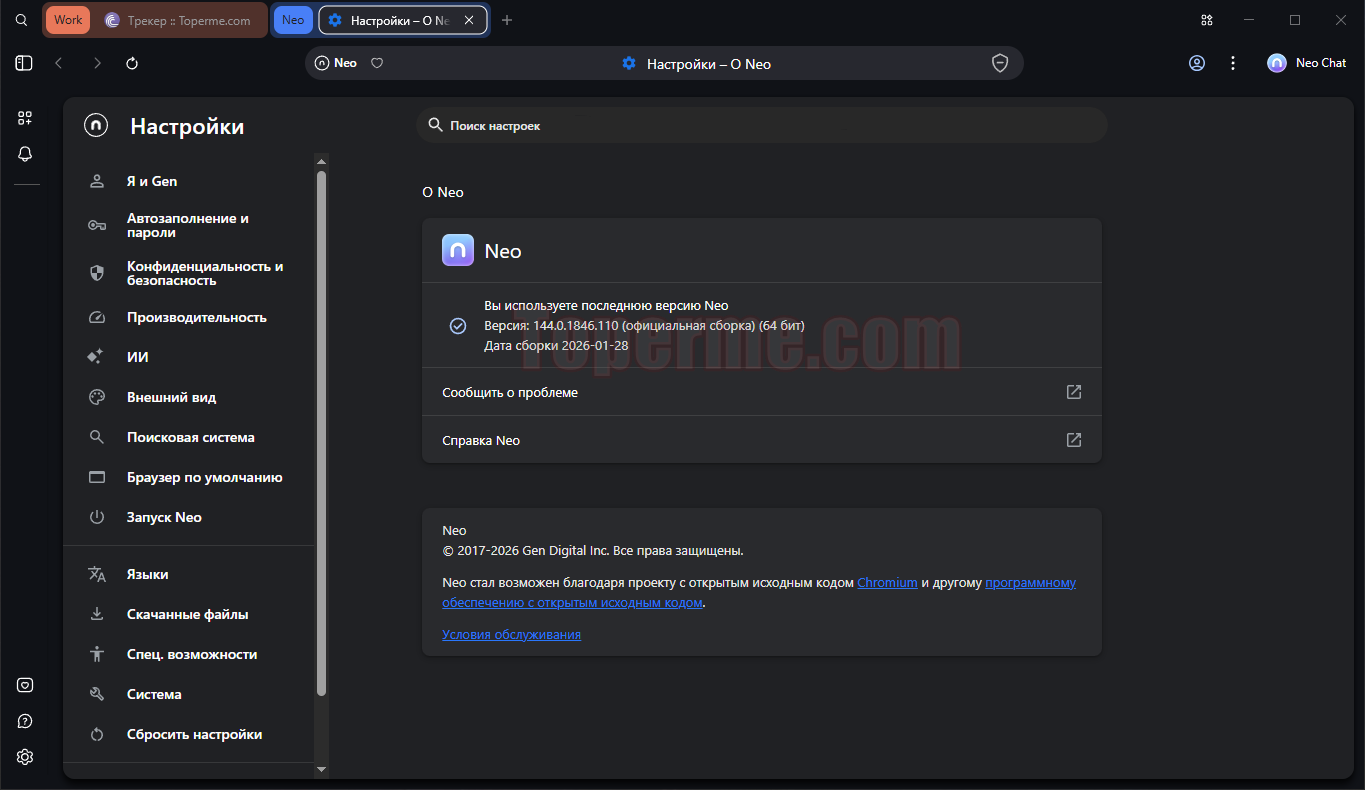1365x790 pixels.
Task: Open the profile account icon
Action: coord(1197,63)
